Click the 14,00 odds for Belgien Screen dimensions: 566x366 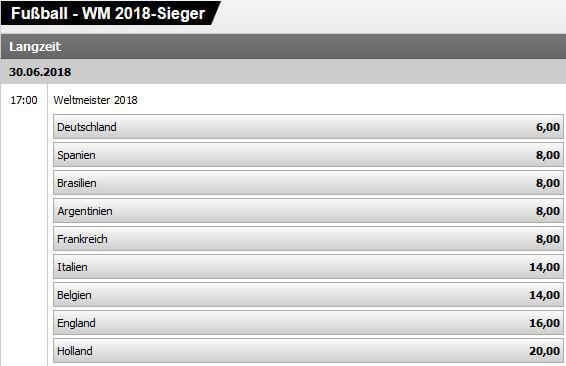pyautogui.click(x=544, y=295)
